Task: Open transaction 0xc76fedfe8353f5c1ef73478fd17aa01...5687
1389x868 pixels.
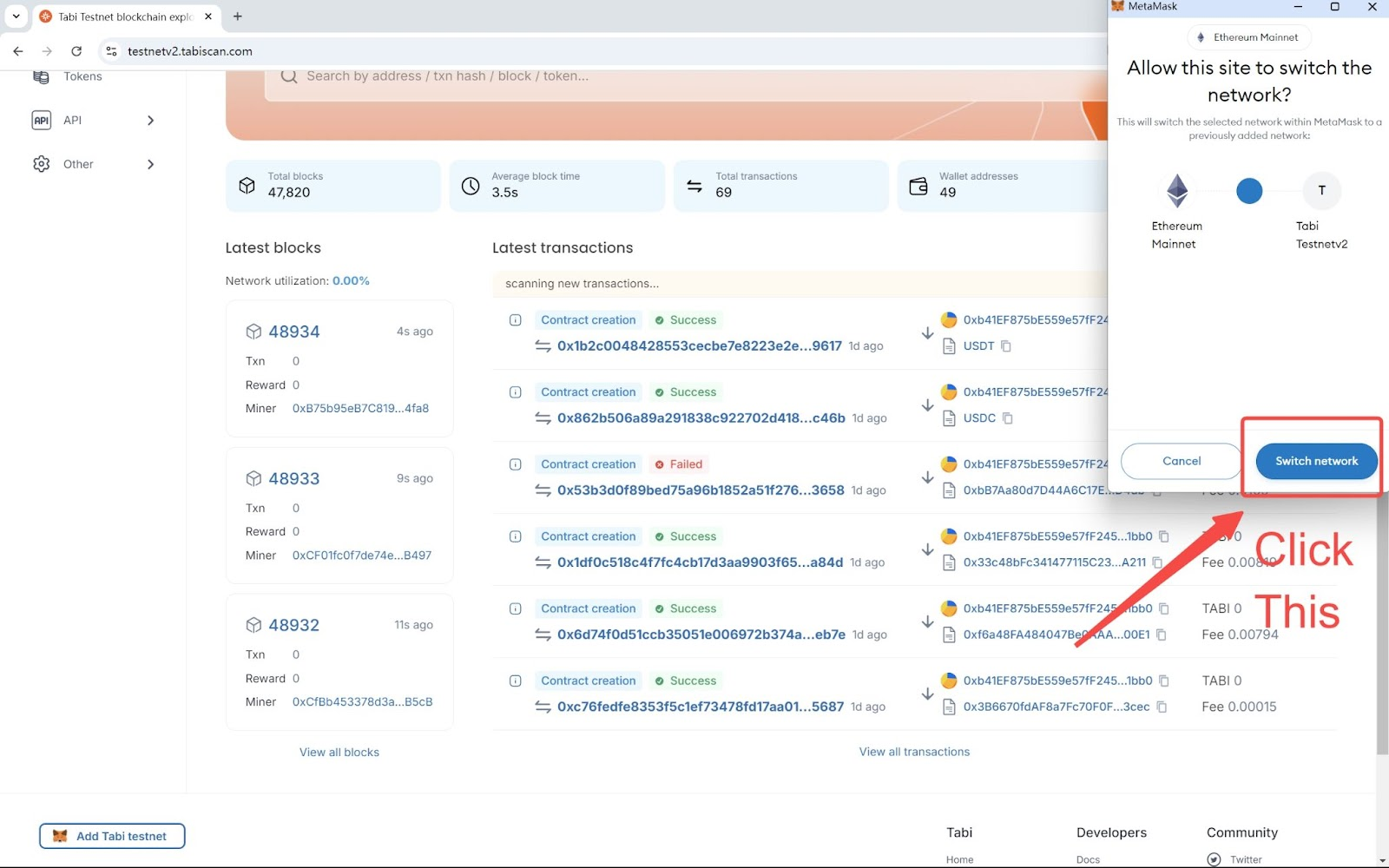Action: [701, 706]
